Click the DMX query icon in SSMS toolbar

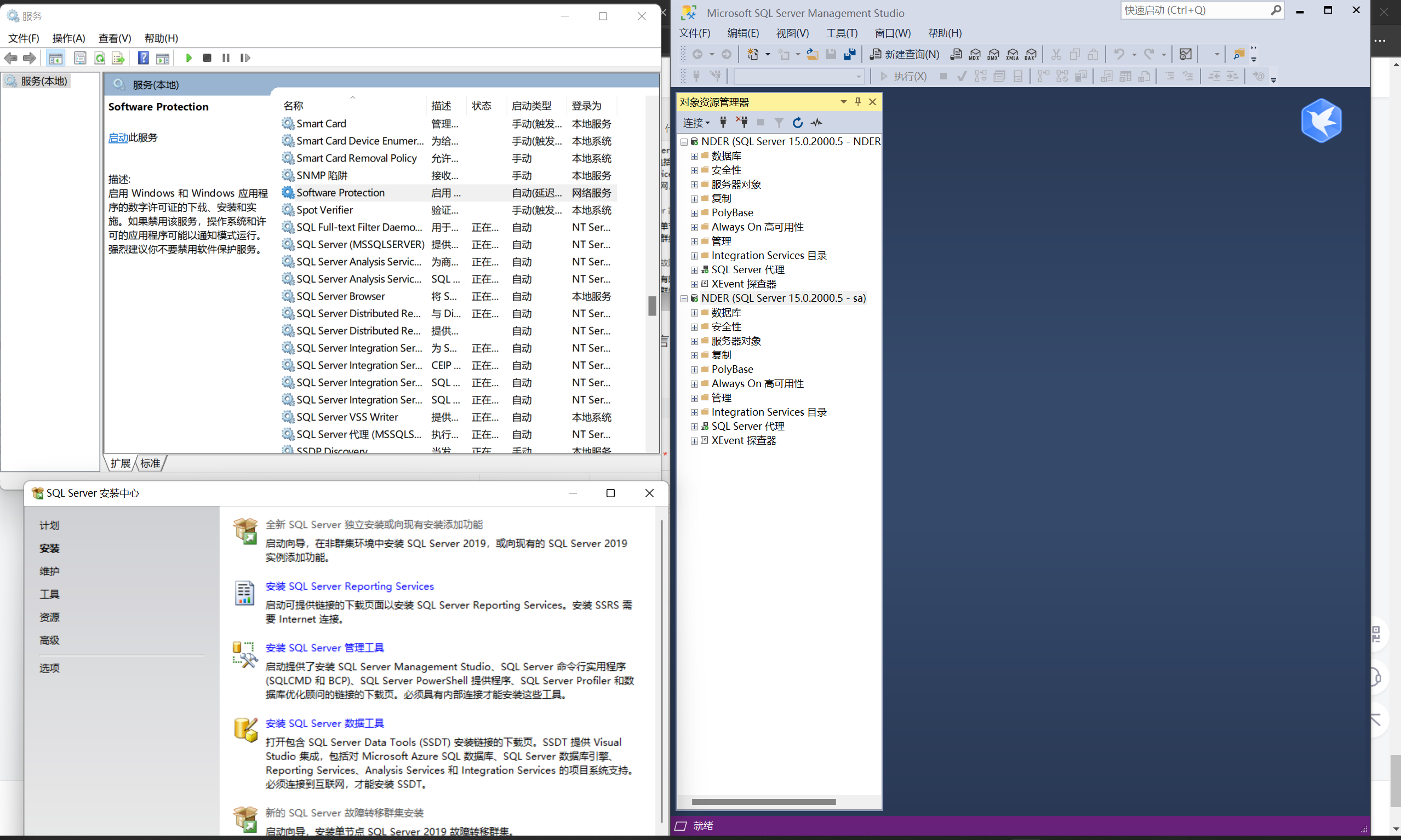(x=993, y=54)
